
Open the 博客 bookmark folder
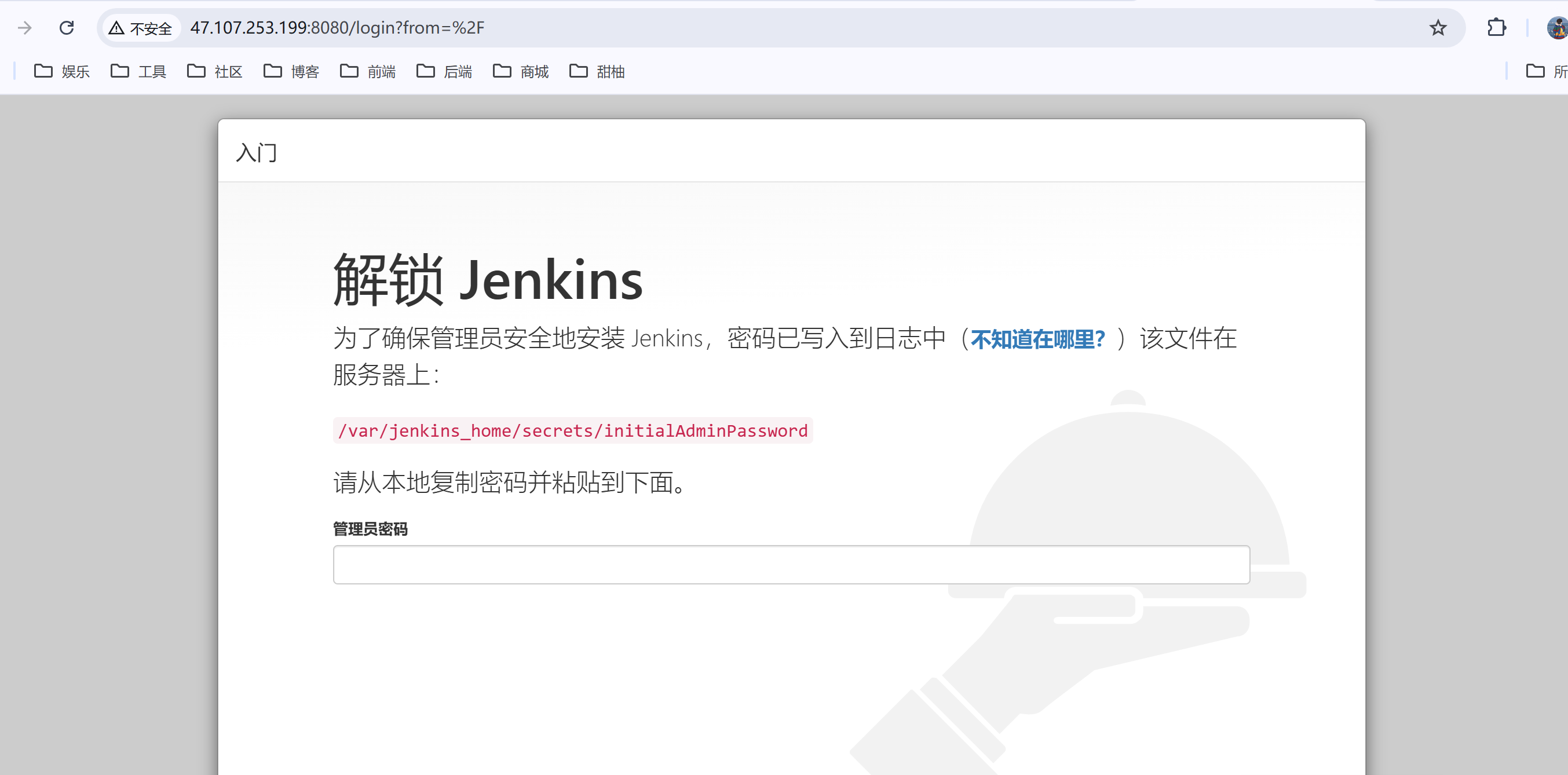[x=291, y=72]
